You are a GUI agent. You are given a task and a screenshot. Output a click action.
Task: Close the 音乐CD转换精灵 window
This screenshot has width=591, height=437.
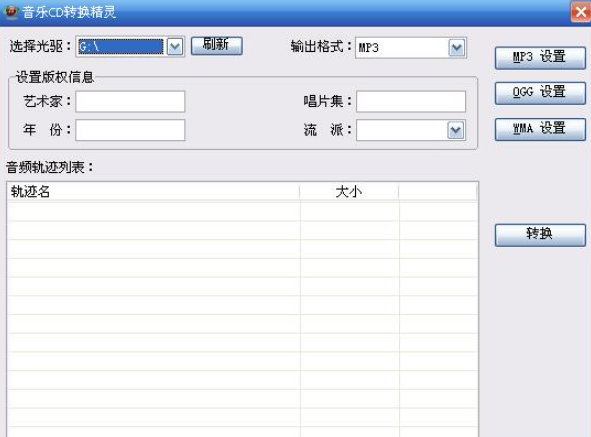[580, 12]
